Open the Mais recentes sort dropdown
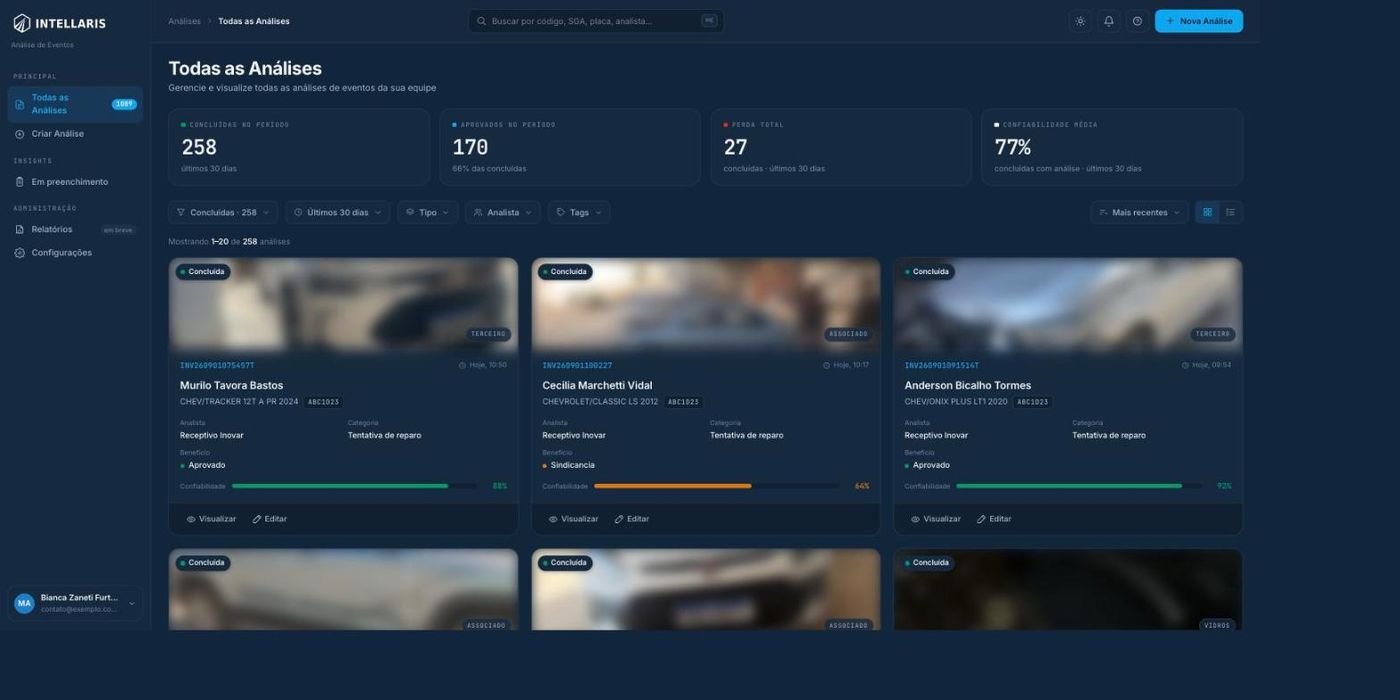Viewport: 1400px width, 700px height. click(1140, 212)
